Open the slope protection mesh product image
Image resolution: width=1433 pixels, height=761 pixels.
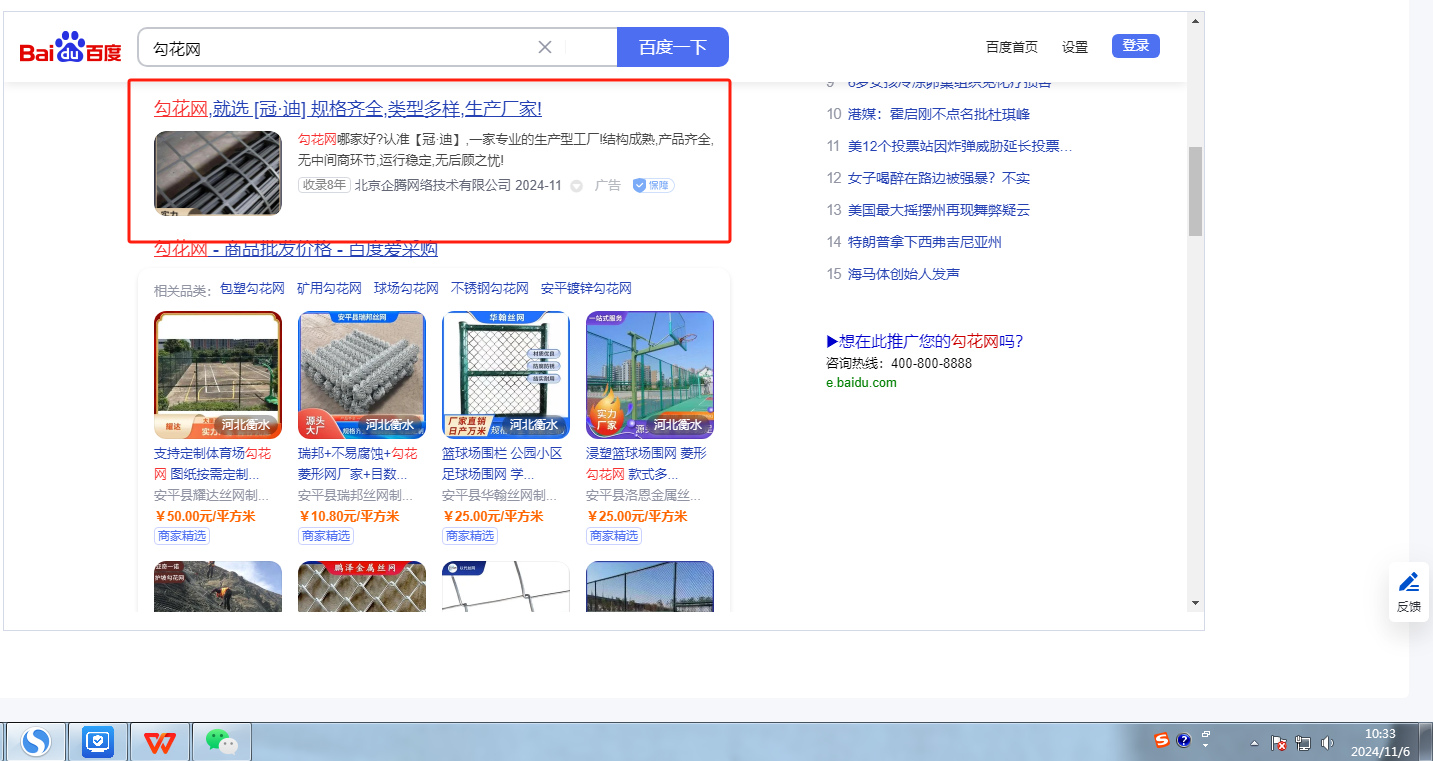point(218,586)
